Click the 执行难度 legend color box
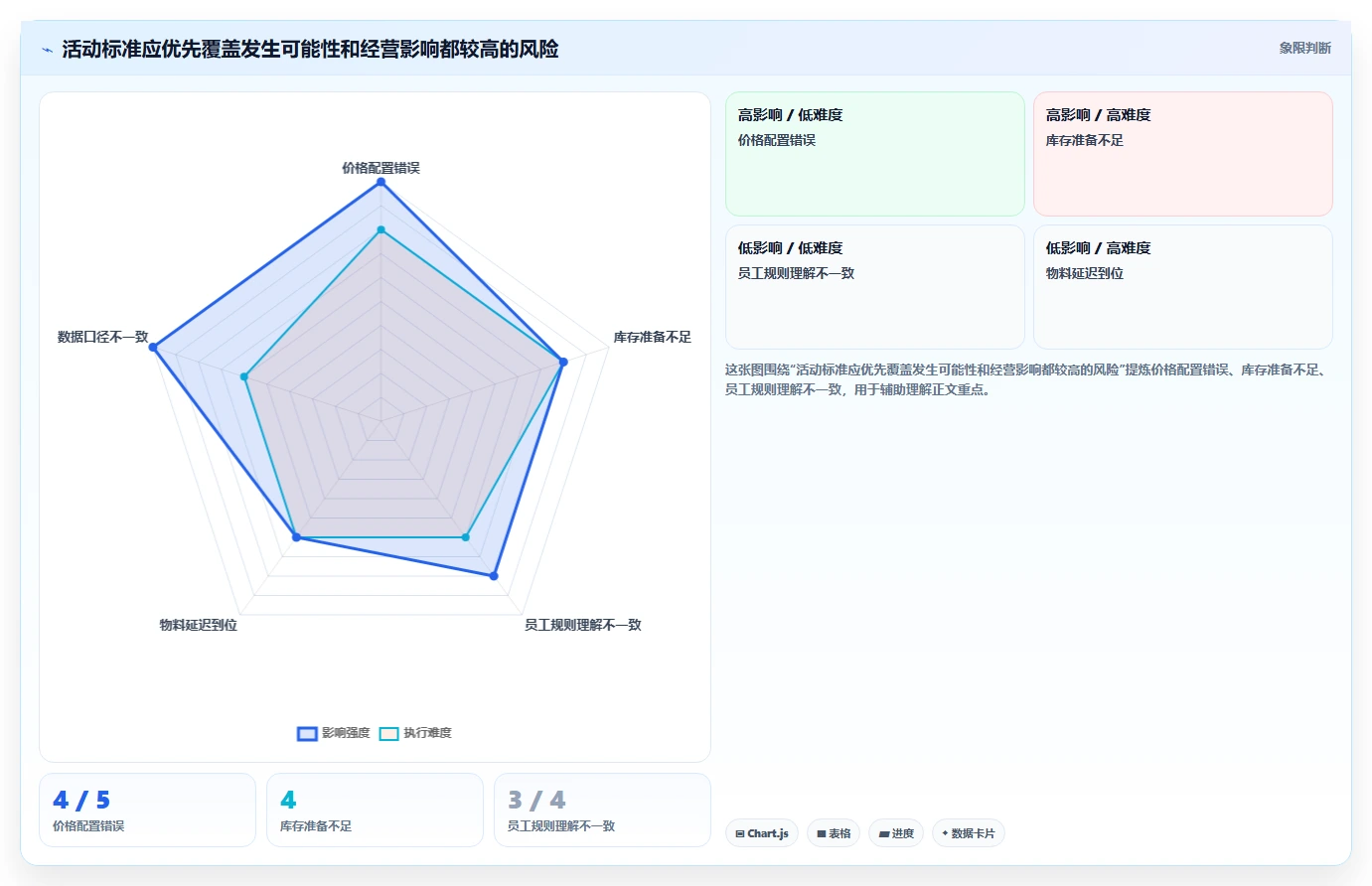 (388, 734)
